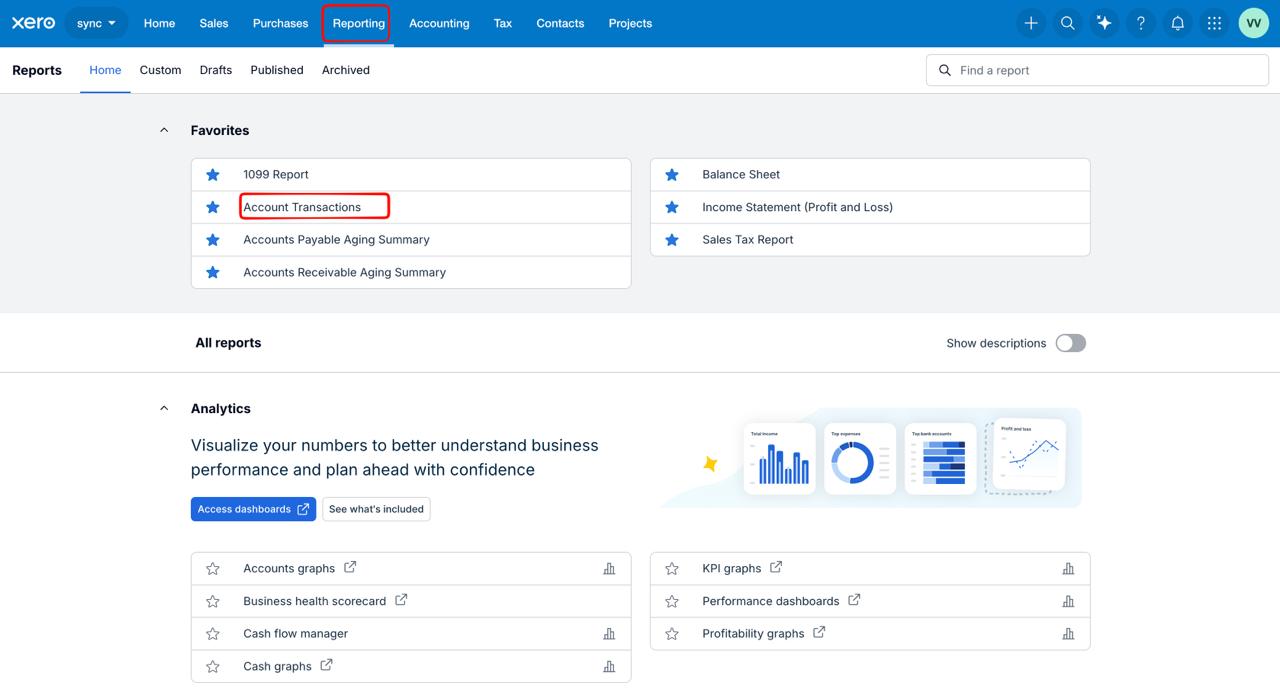Click external link icon beside Profitability graphs
Viewport: 1280px width, 699px height.
819,632
